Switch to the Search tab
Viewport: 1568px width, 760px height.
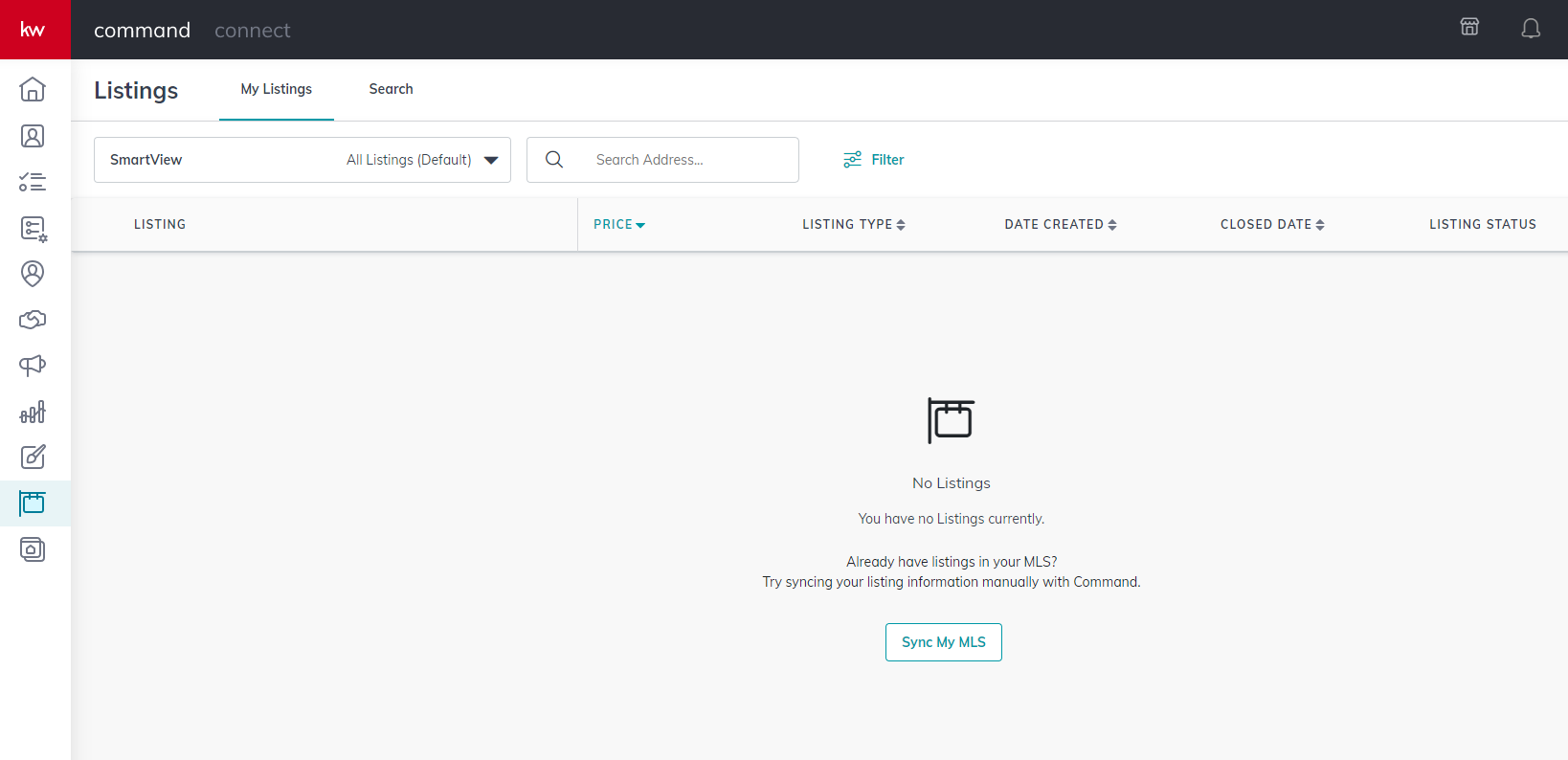(391, 89)
